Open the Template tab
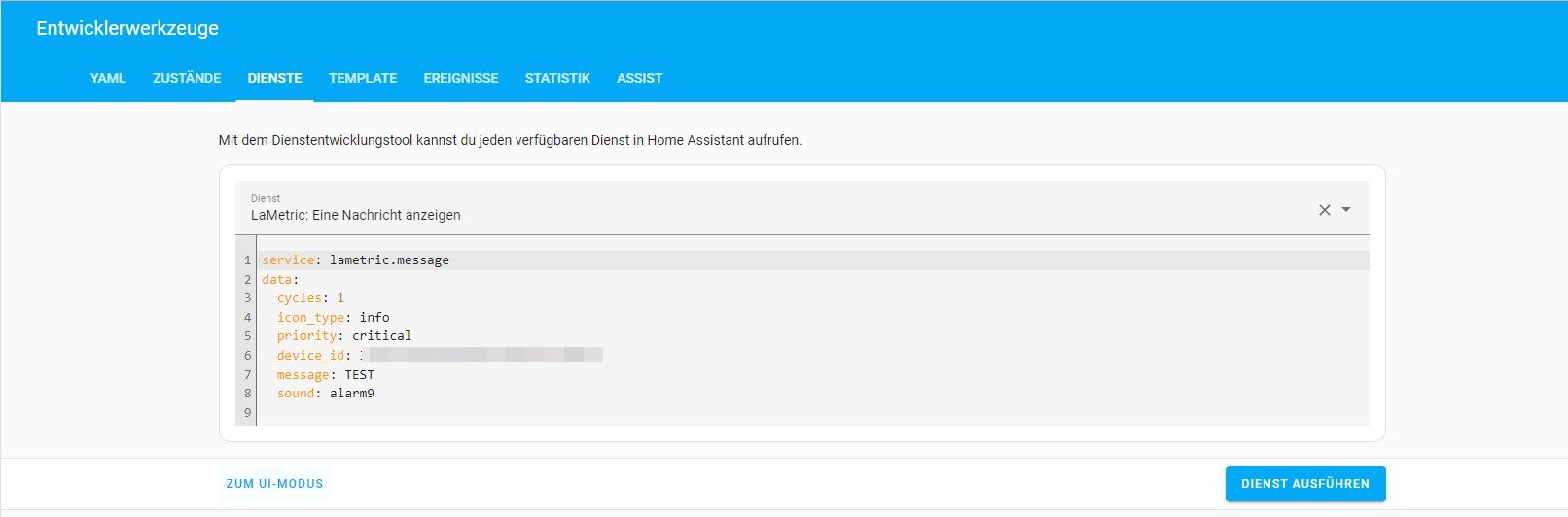The height and width of the screenshot is (517, 1568). [363, 78]
